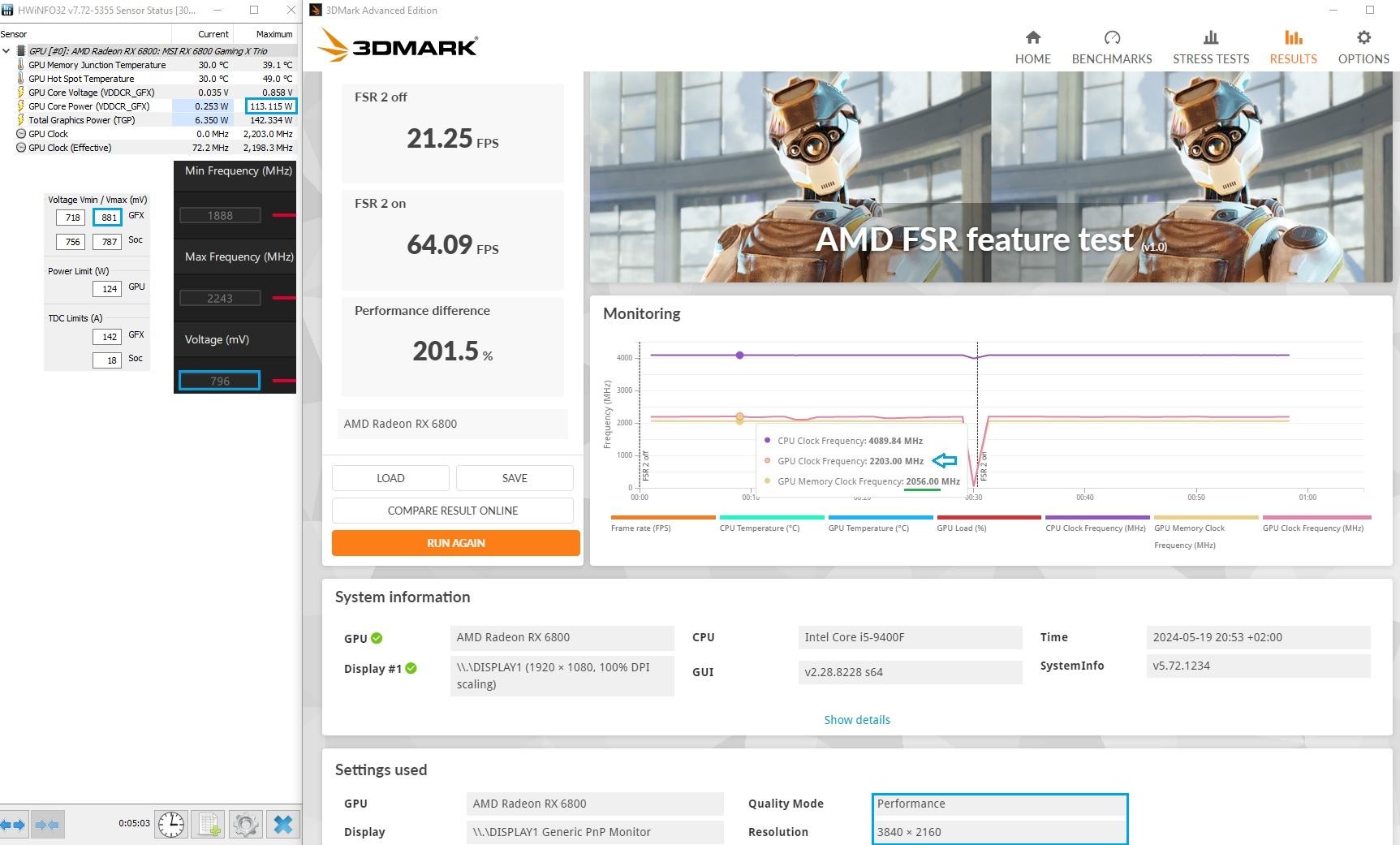Click the Show details link
The height and width of the screenshot is (845, 1400).
click(x=857, y=720)
